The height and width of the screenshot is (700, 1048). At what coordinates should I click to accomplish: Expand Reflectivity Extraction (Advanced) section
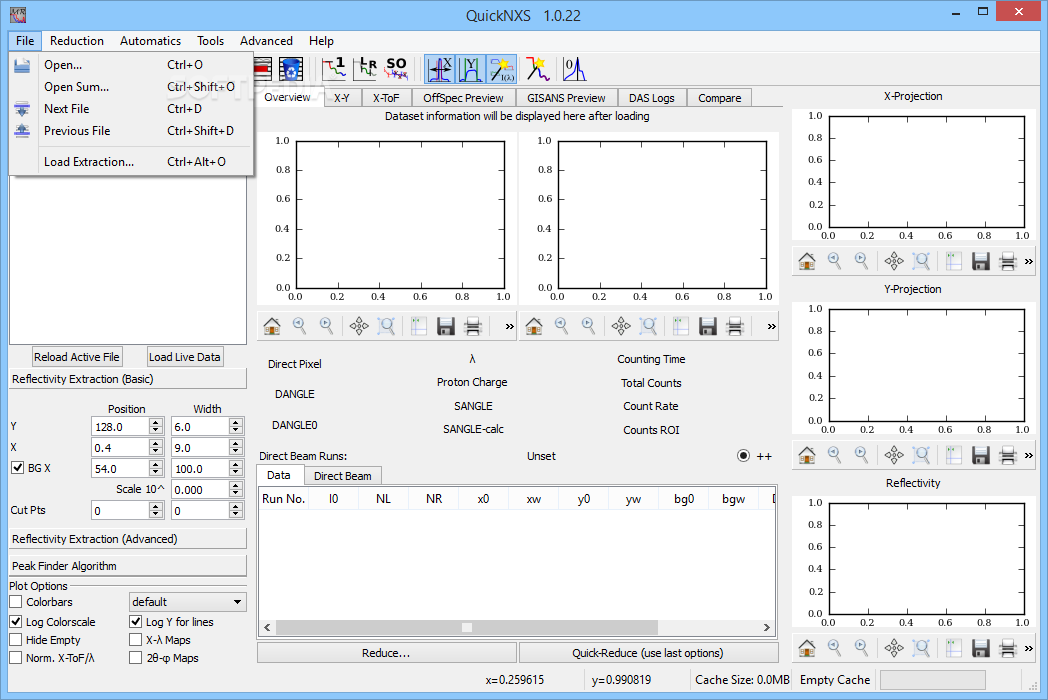128,539
